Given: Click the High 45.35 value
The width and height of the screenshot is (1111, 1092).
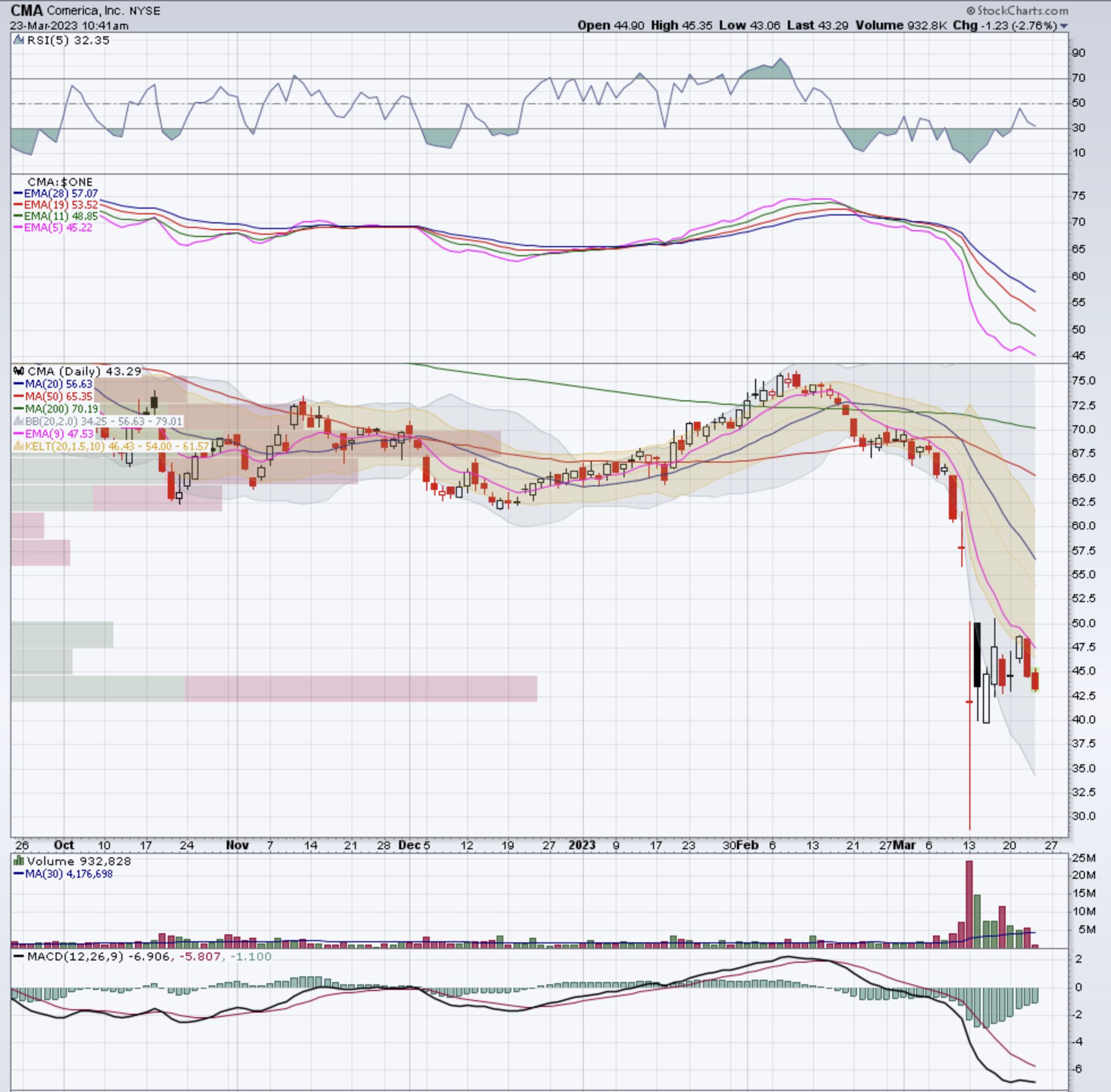Looking at the screenshot, I should [681, 26].
